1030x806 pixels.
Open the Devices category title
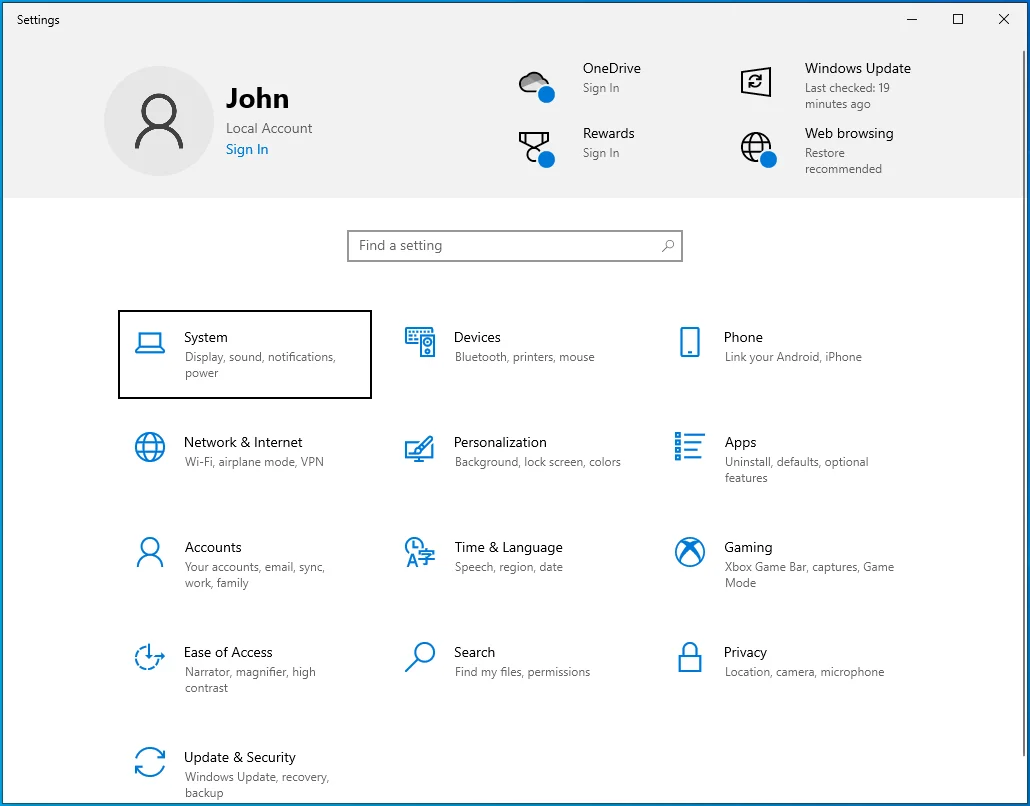click(477, 338)
